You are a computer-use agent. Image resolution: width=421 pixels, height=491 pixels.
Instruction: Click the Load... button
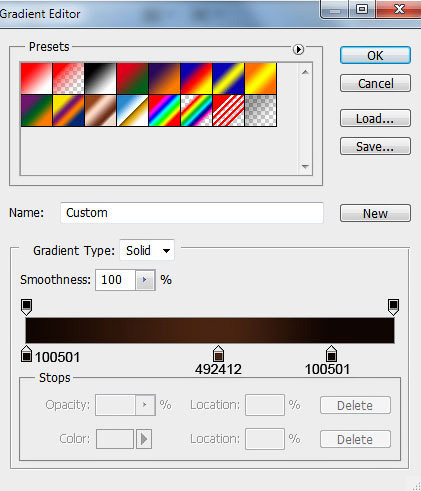[375, 118]
